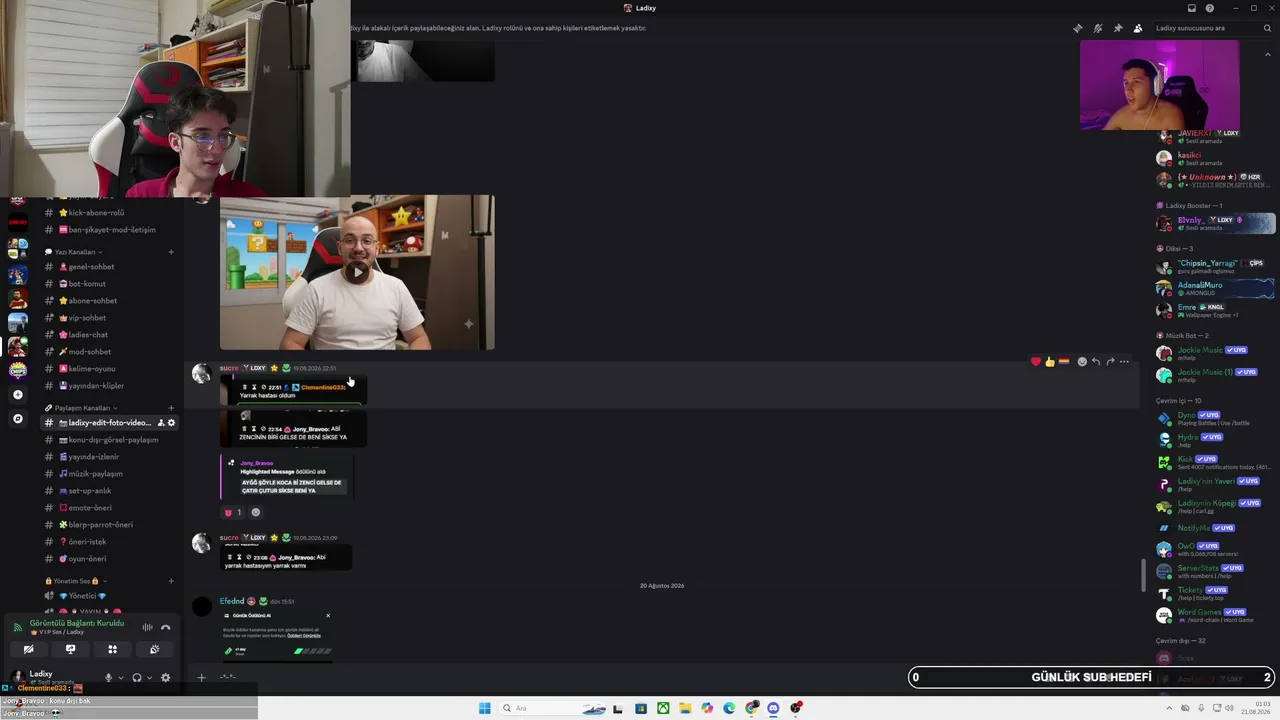Open the genel-sohbet channel
This screenshot has width=1280, height=720.
point(108,267)
